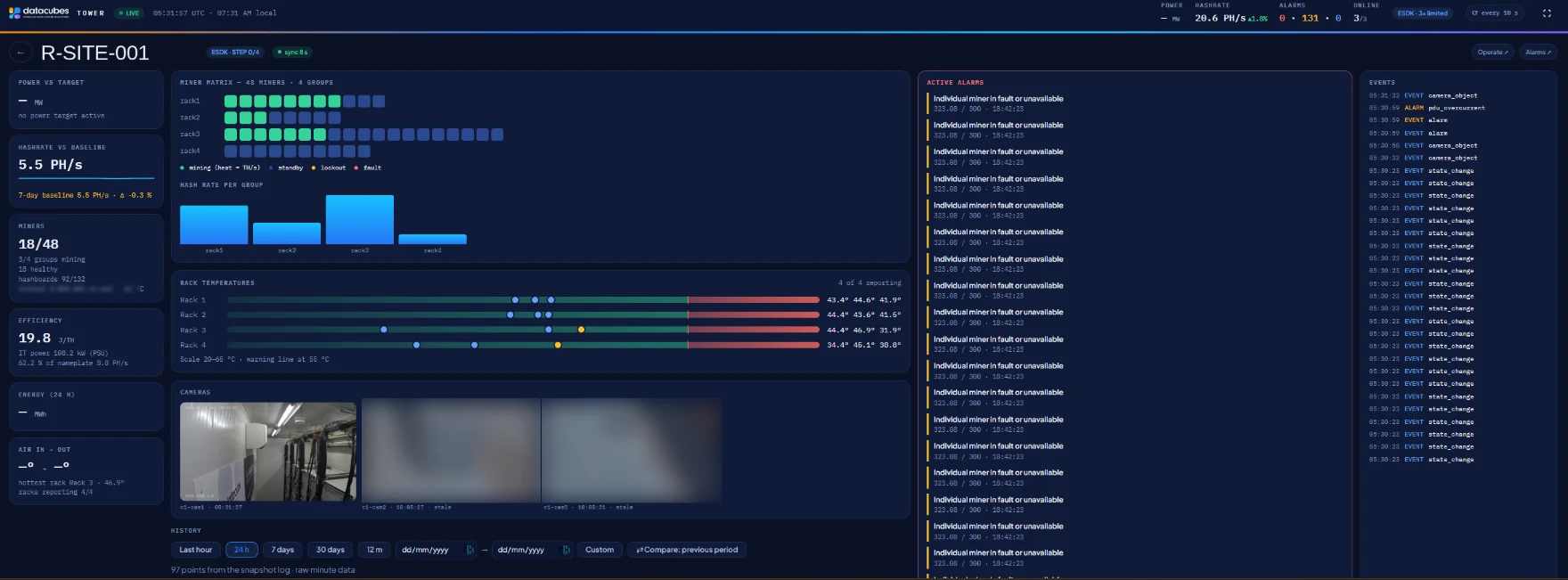Open the refresh interval 'every 10 s' control

[x=1494, y=13]
